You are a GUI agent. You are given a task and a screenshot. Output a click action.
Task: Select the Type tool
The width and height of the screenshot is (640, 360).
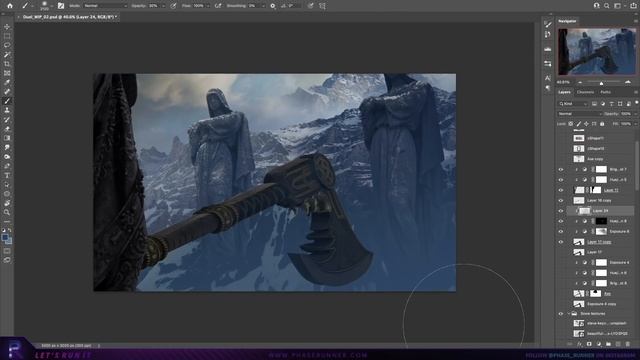coord(7,175)
